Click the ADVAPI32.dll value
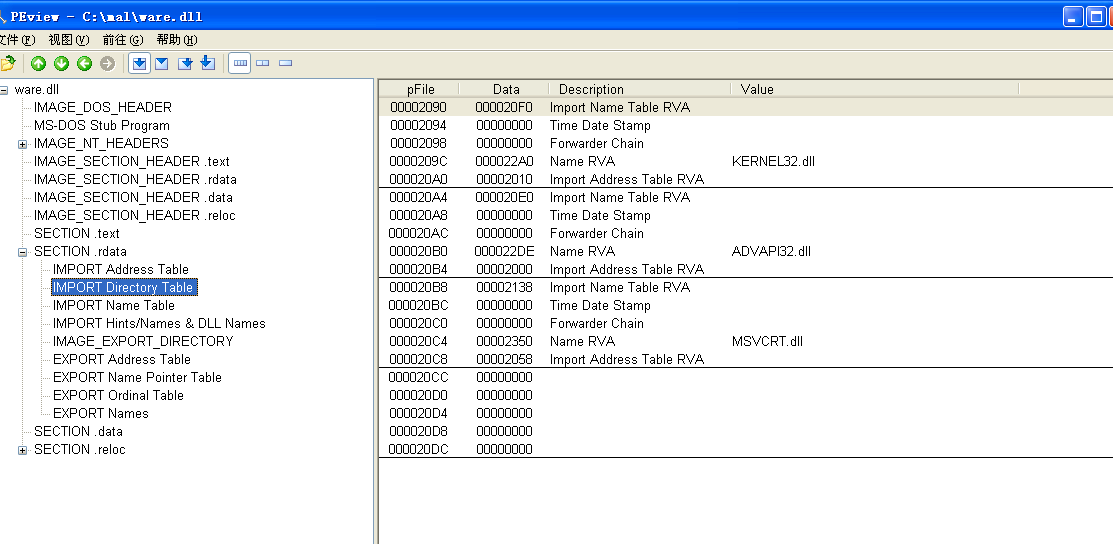The height and width of the screenshot is (544, 1113). pyautogui.click(x=771, y=251)
